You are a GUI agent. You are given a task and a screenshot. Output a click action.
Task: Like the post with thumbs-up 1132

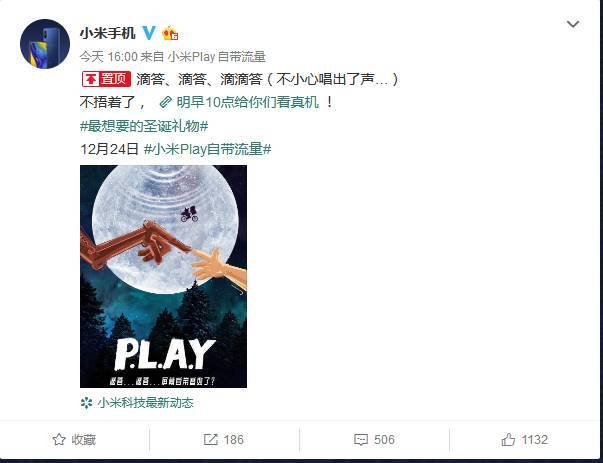(525, 440)
